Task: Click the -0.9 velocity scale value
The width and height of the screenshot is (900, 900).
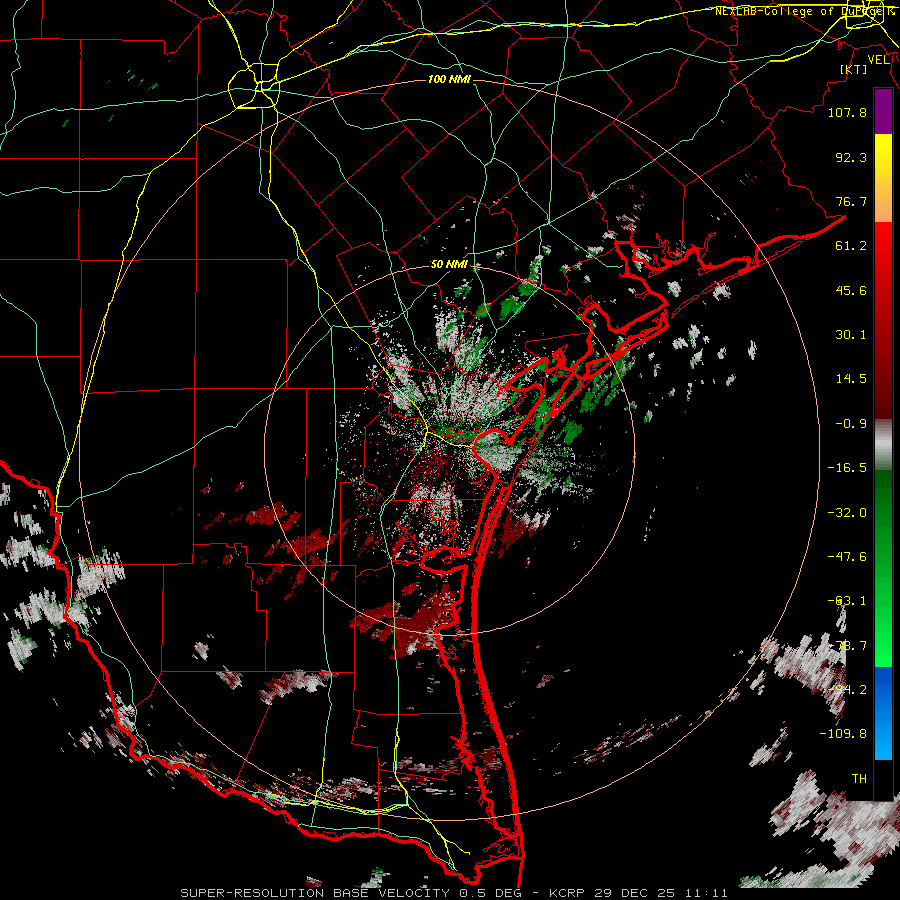Action: click(x=851, y=424)
